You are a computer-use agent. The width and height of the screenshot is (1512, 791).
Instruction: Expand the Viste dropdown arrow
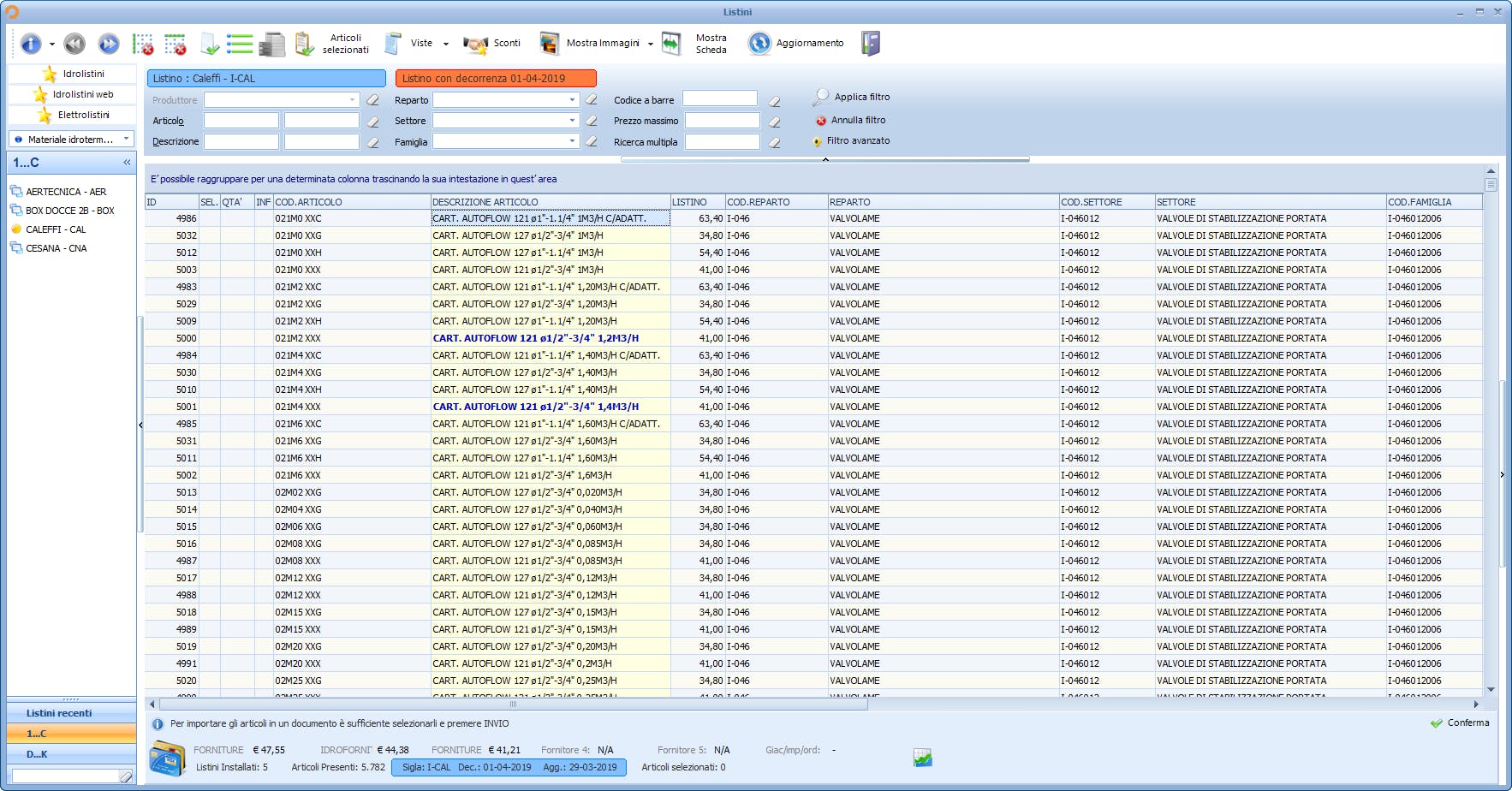(446, 44)
